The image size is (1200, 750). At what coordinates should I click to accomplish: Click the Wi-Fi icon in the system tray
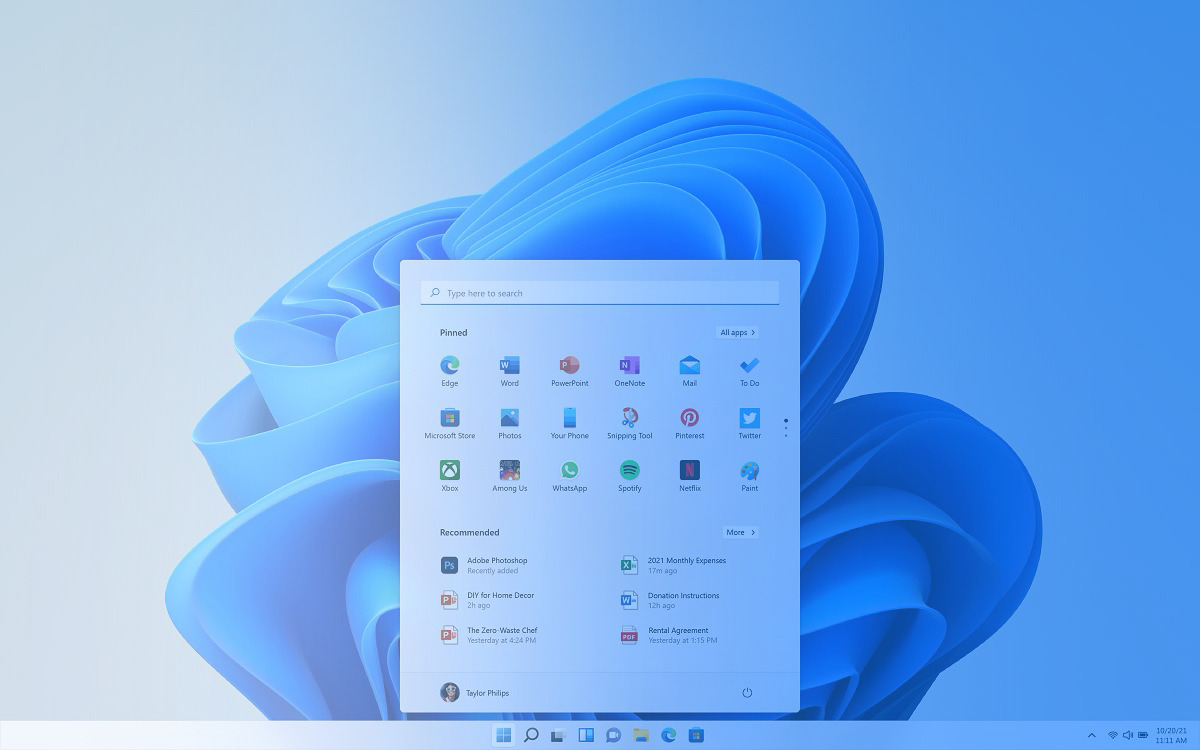pyautogui.click(x=1113, y=735)
